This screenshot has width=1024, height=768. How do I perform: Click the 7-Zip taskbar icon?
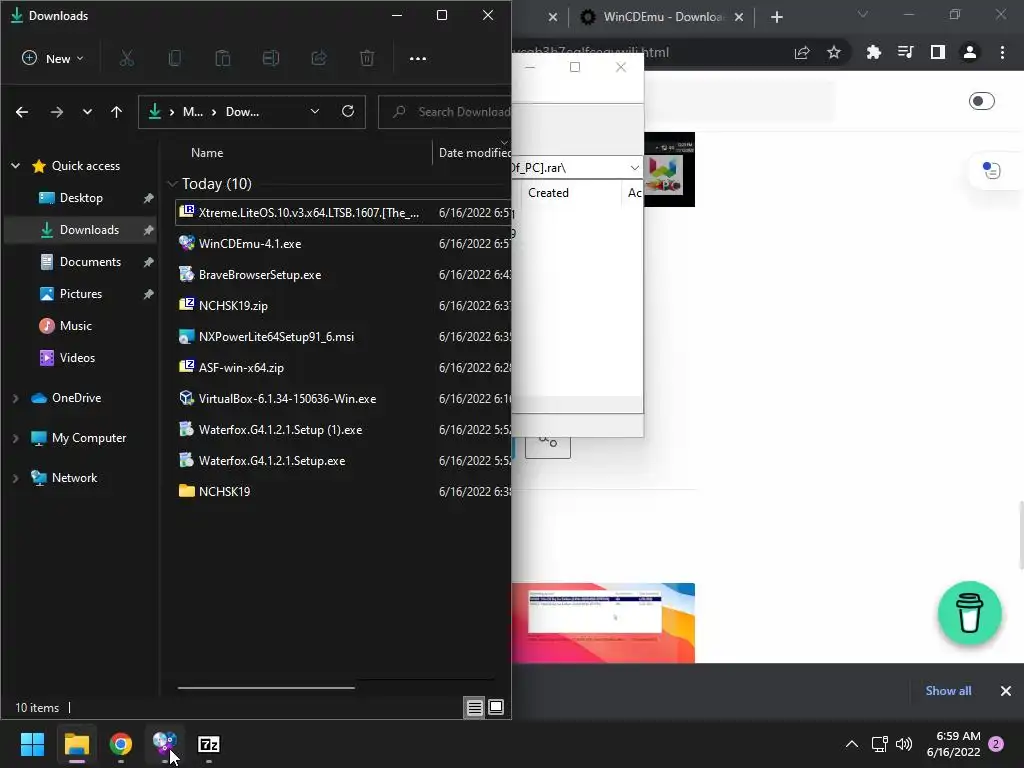(x=208, y=744)
